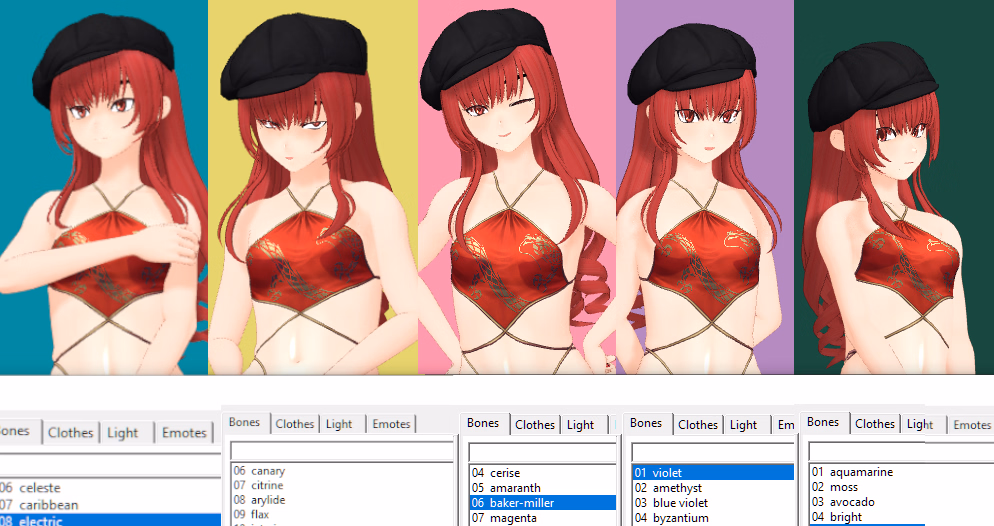This screenshot has height=526, width=994.
Task: Click the winking character preview on pink background
Action: 517,187
